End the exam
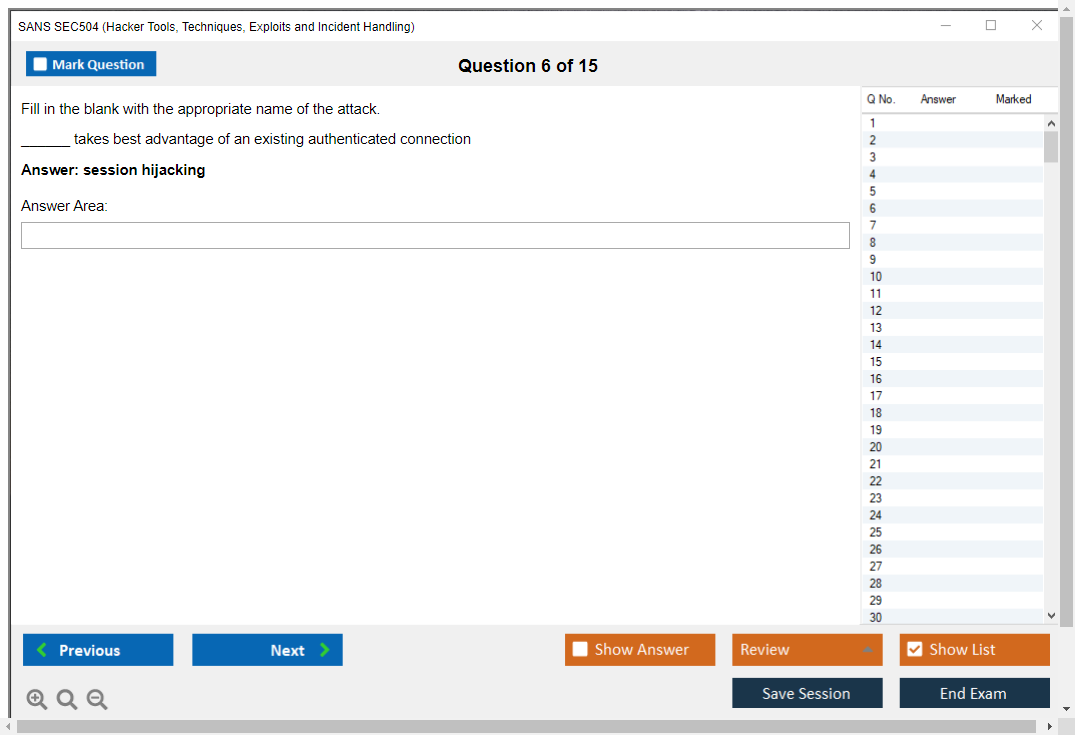This screenshot has height=735, width=1075. coord(974,693)
